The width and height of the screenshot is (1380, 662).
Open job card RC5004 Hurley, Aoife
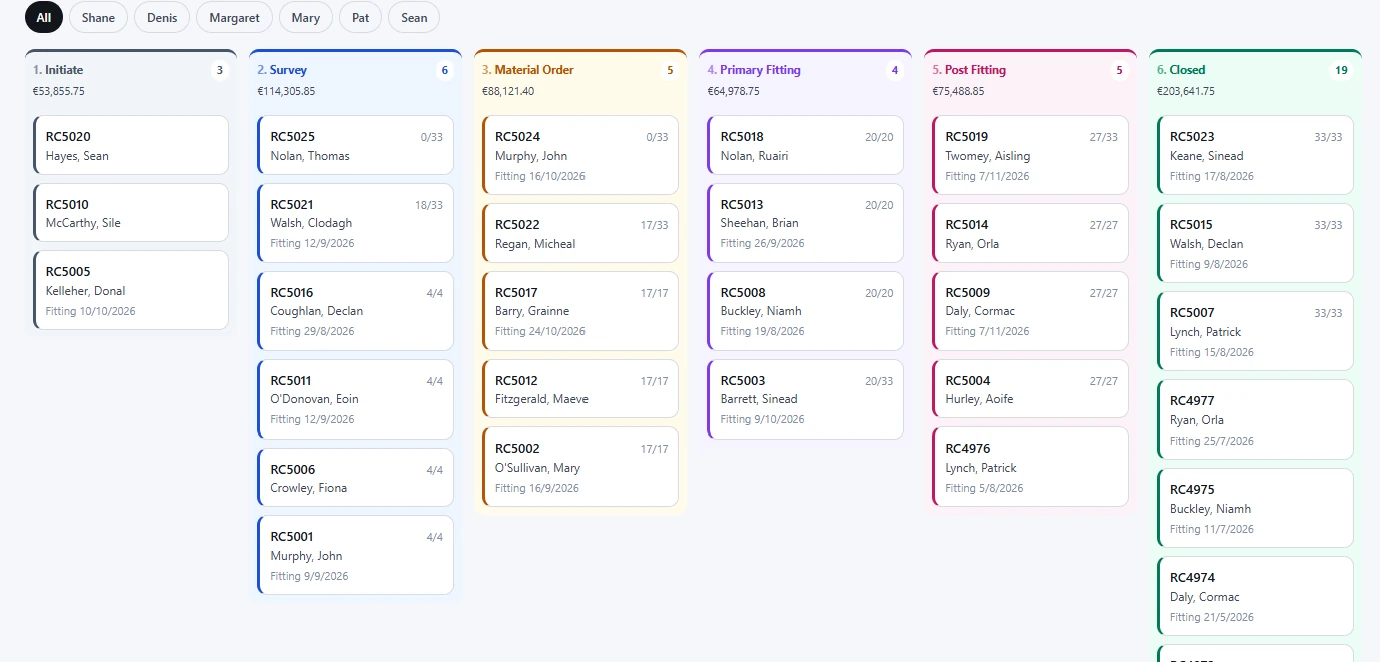(x=1031, y=389)
